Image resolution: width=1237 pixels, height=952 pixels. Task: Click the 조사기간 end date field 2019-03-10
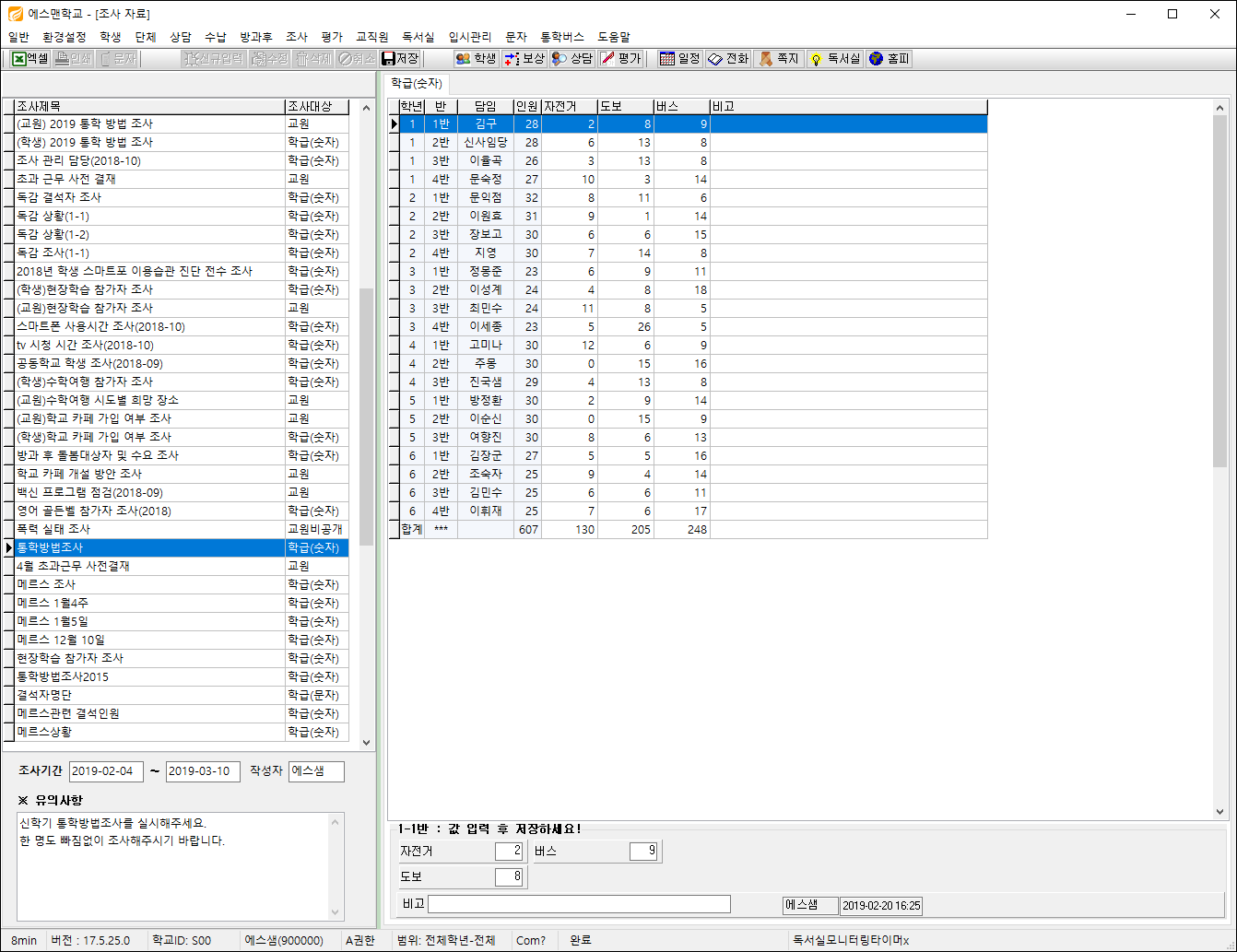203,771
